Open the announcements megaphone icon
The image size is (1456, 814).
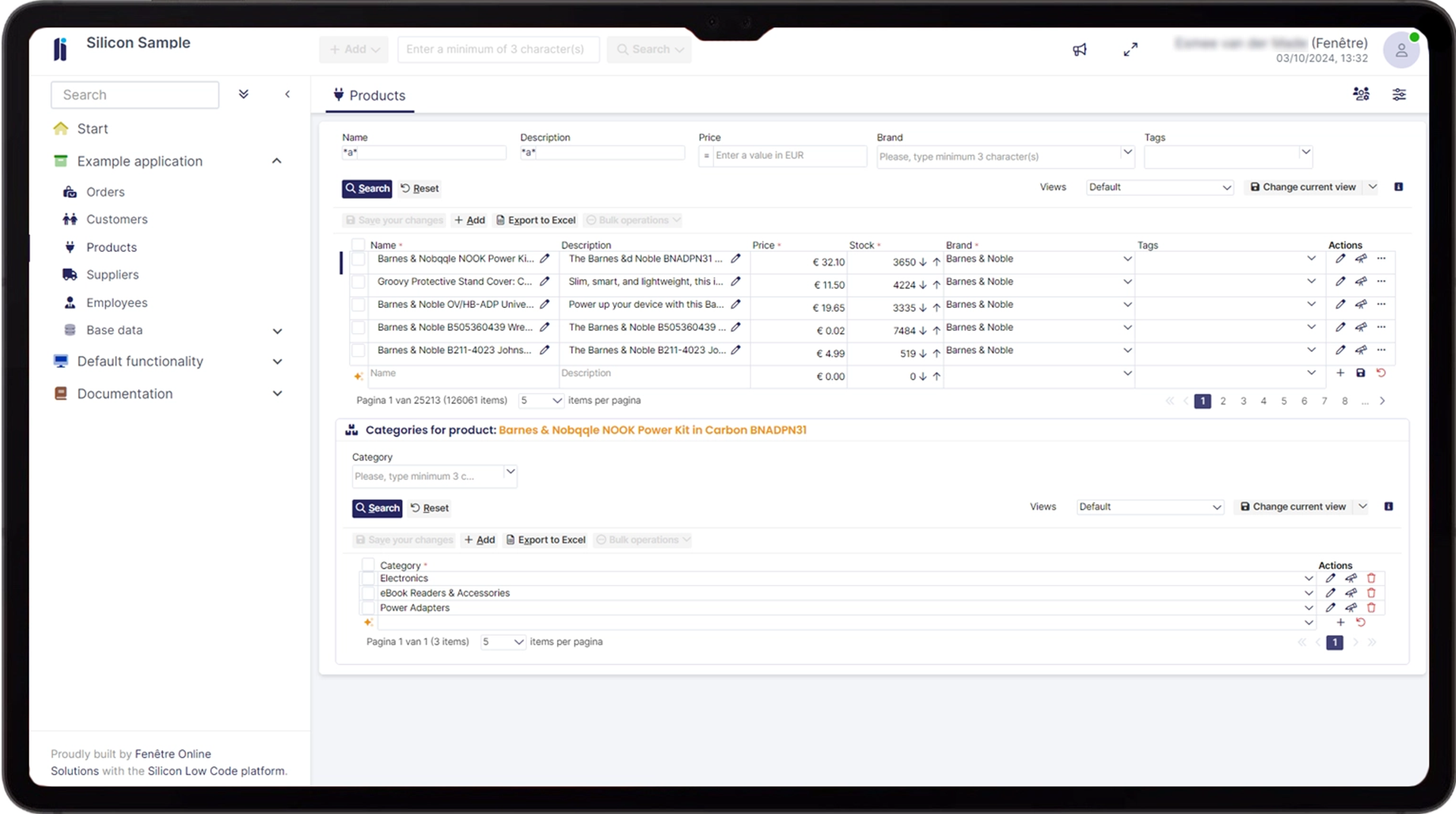click(1080, 49)
